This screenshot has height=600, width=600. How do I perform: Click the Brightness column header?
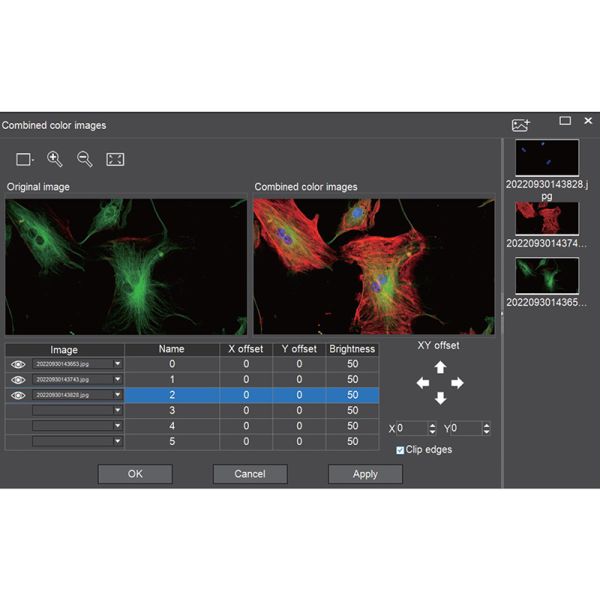coord(352,349)
